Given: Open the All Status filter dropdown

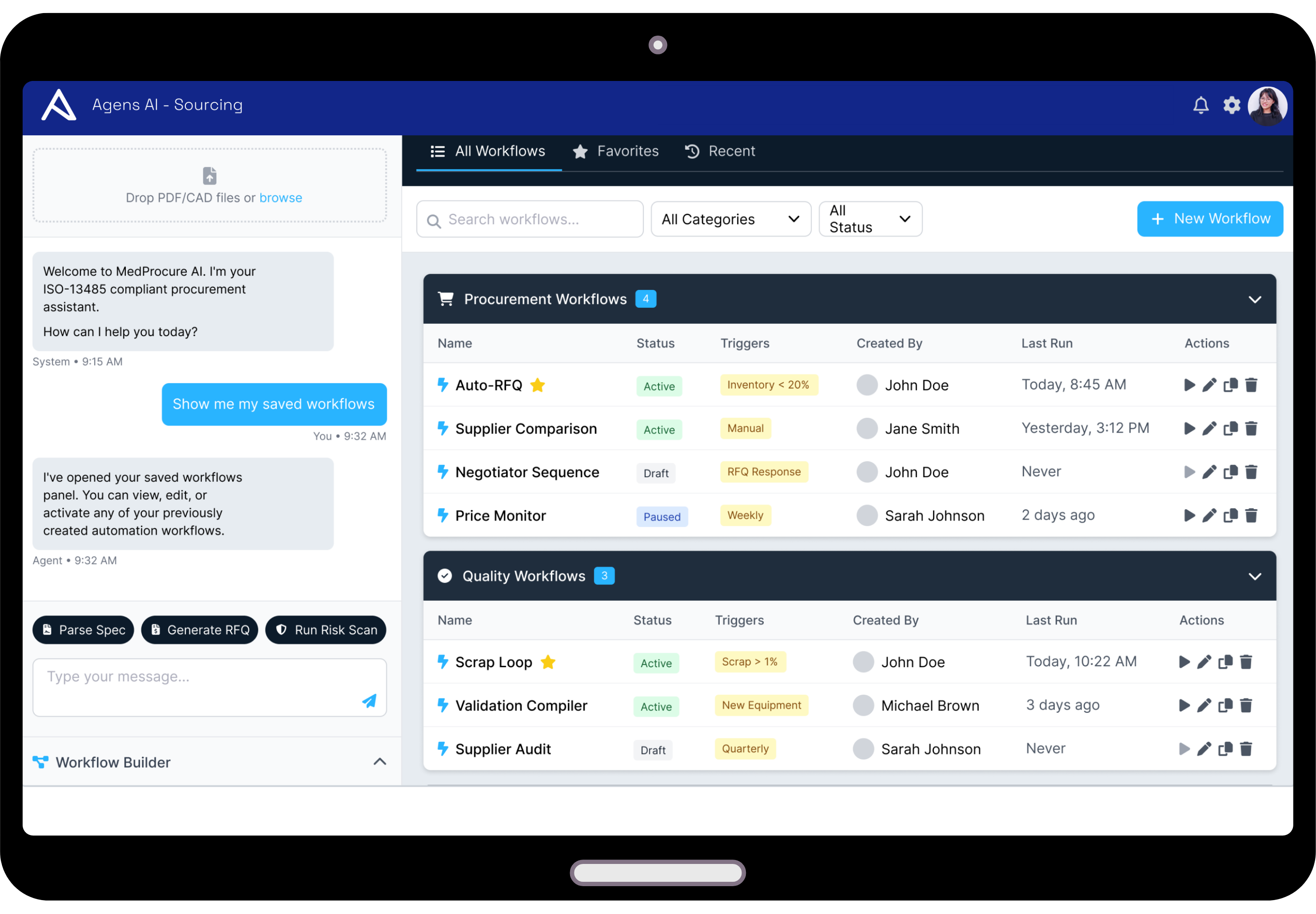Looking at the screenshot, I should click(869, 219).
